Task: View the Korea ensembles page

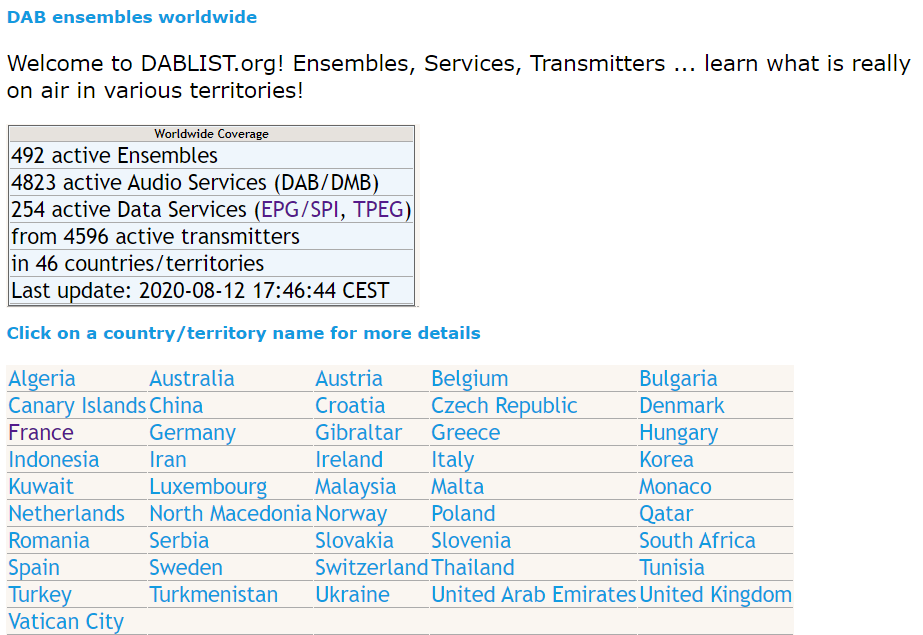Action: click(666, 460)
